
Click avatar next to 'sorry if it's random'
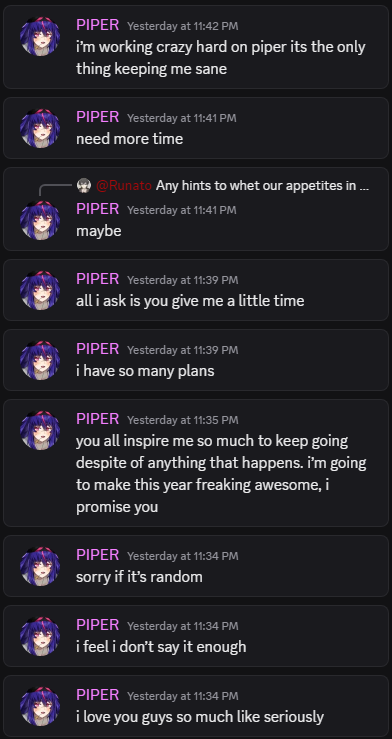(40, 566)
